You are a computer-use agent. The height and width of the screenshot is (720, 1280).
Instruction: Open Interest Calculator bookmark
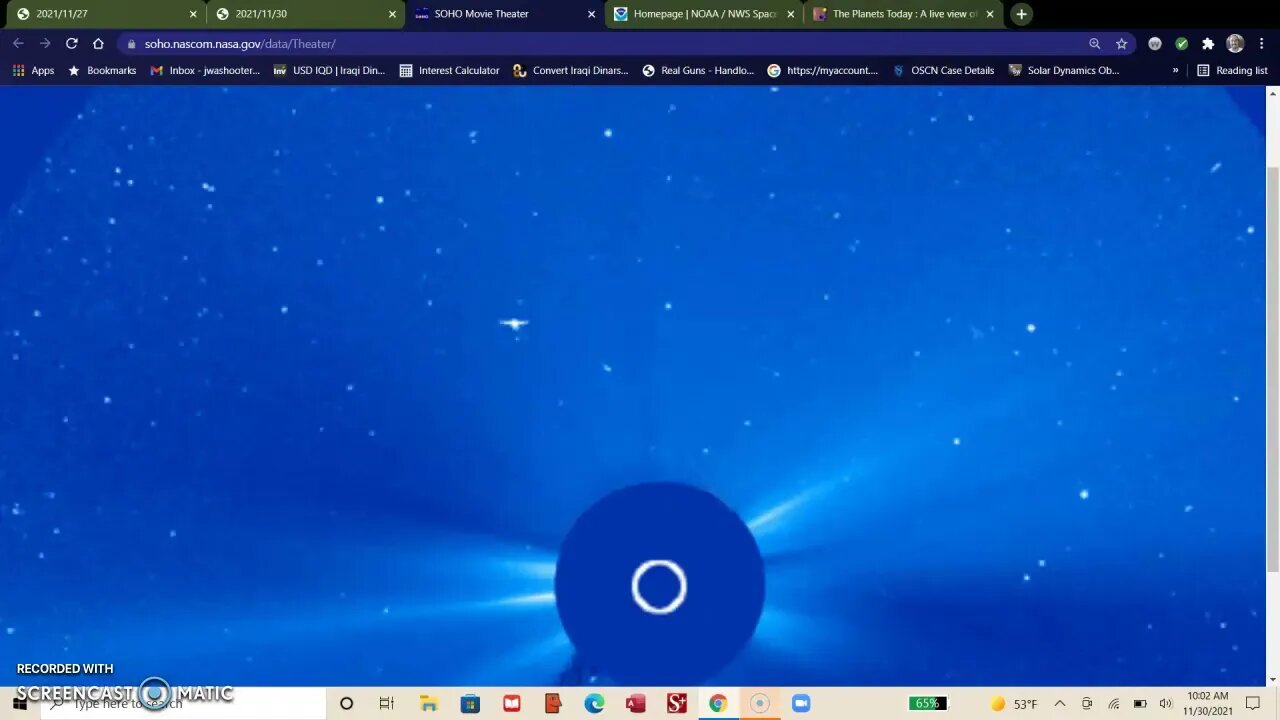coord(449,71)
